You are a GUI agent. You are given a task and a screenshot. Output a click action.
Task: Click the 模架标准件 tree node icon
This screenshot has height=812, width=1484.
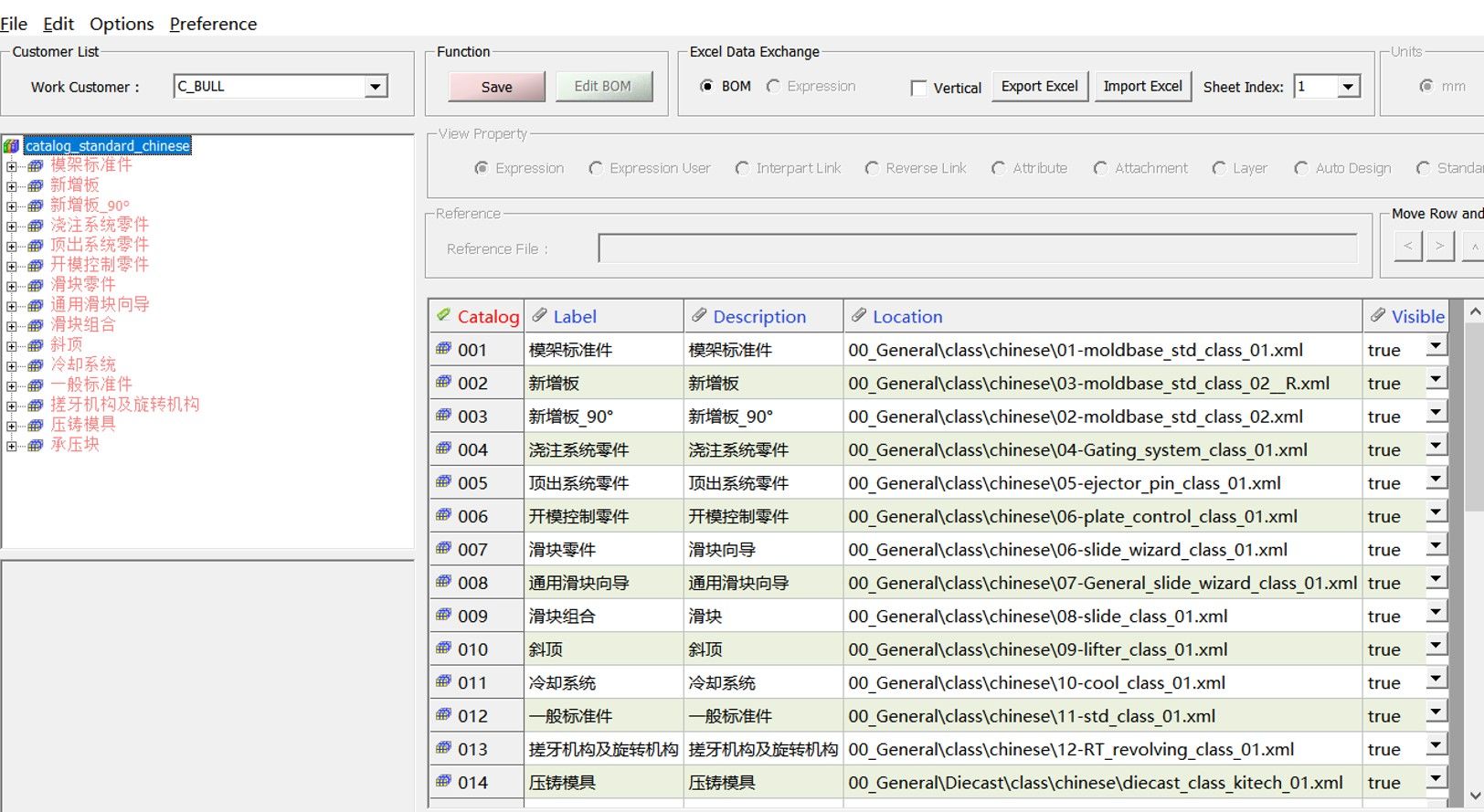[36, 166]
